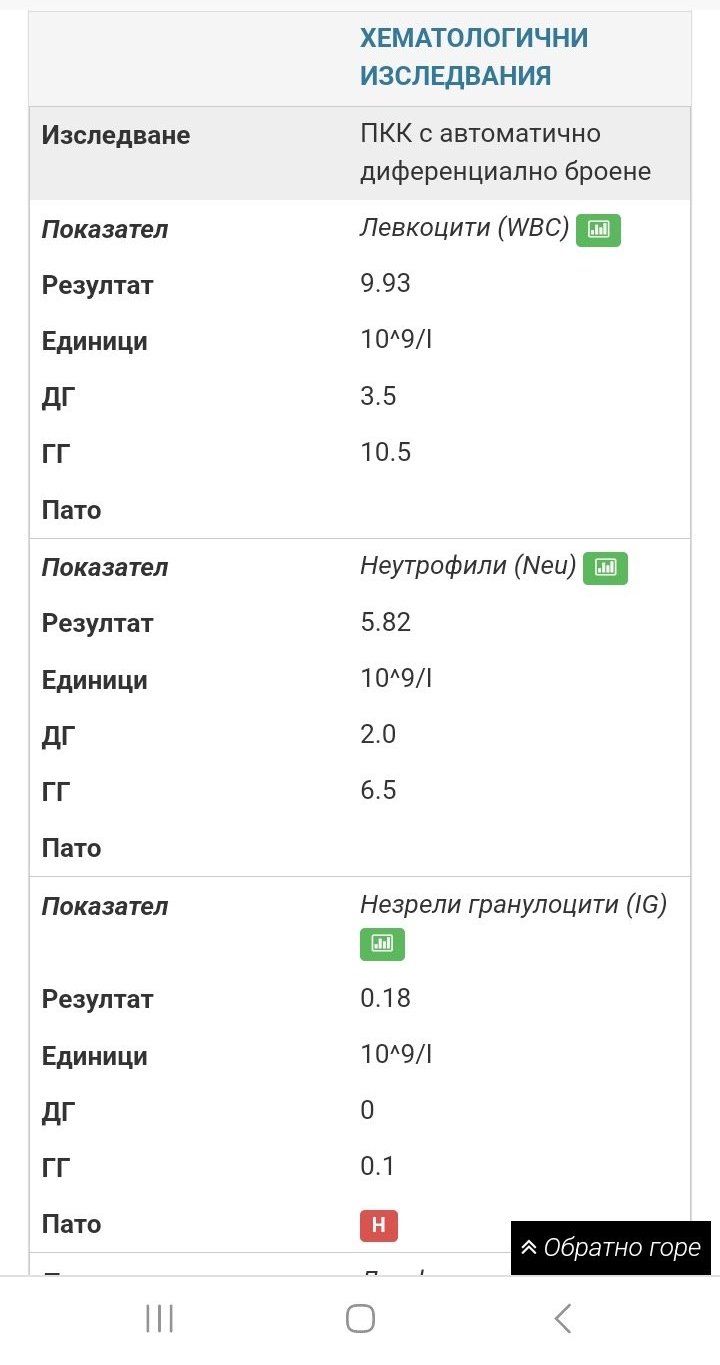Tap the WBC lower limit value 3.5

tap(378, 396)
